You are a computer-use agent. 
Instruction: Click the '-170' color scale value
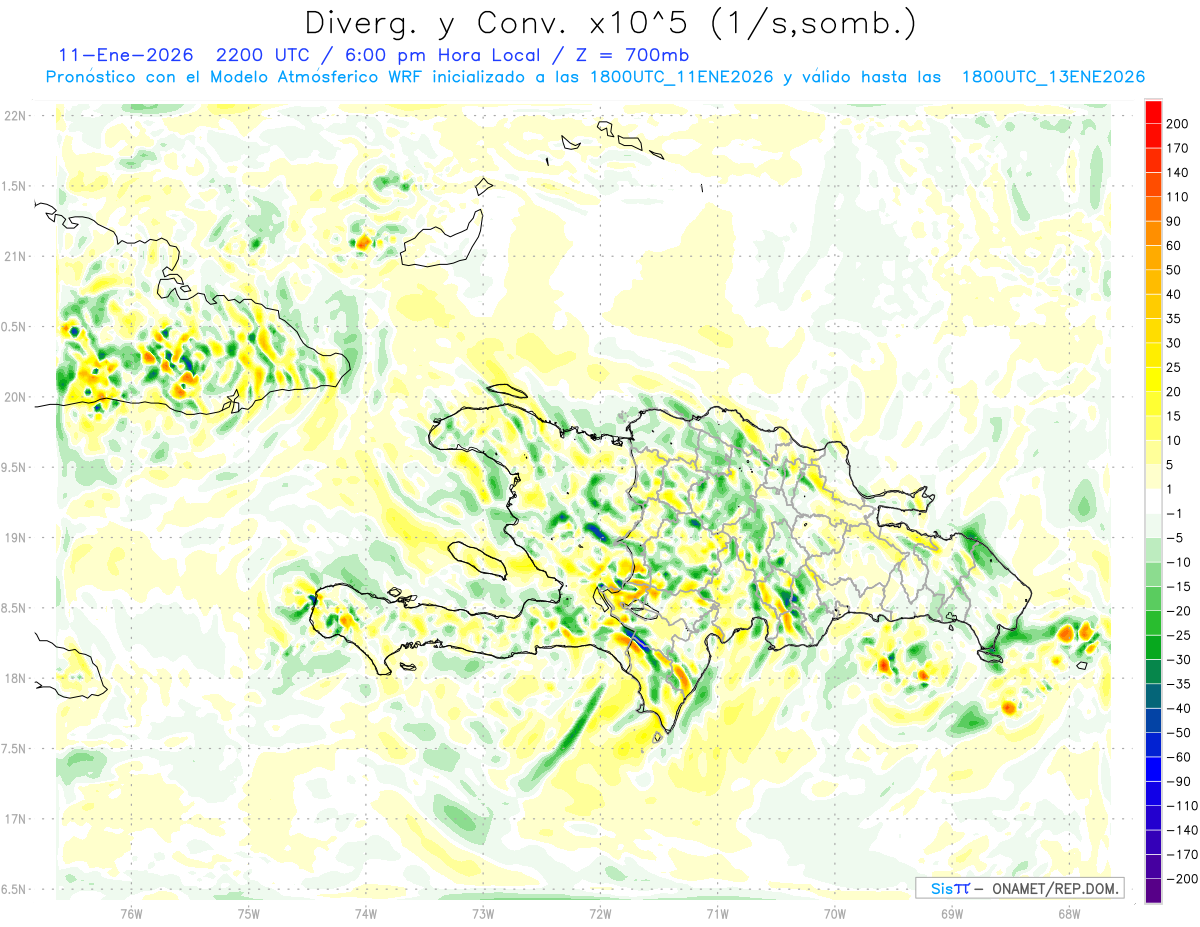[1181, 856]
